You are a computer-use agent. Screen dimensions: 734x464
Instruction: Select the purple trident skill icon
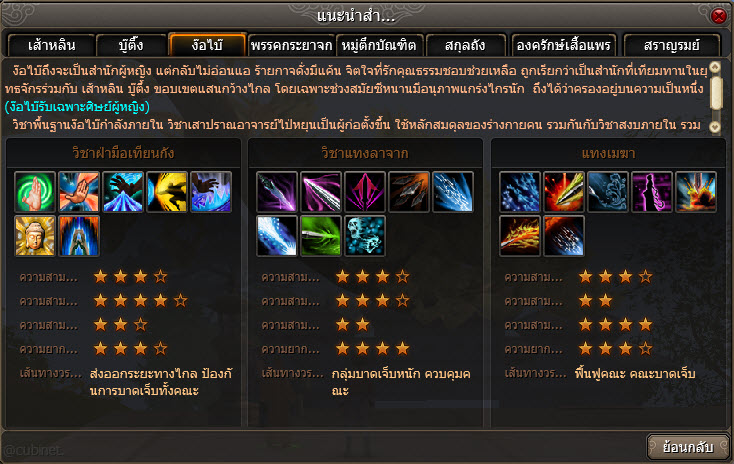click(x=365, y=191)
